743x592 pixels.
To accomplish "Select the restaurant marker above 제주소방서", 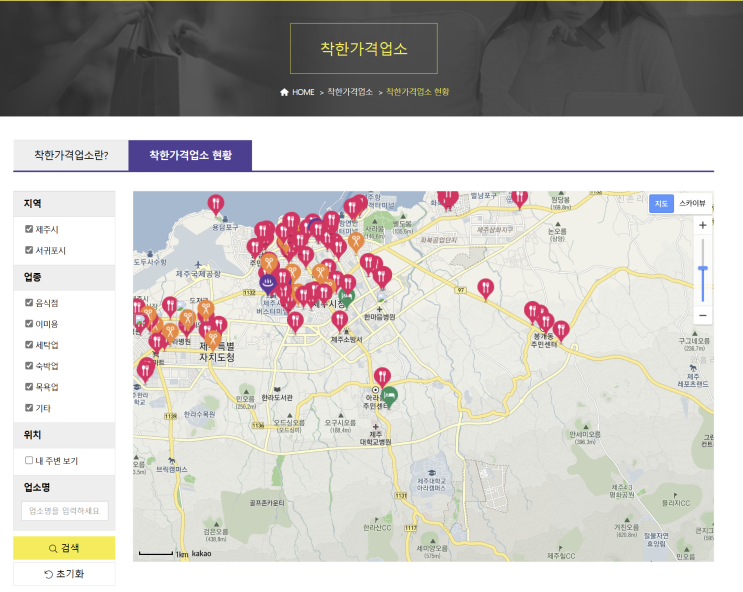I will [339, 321].
